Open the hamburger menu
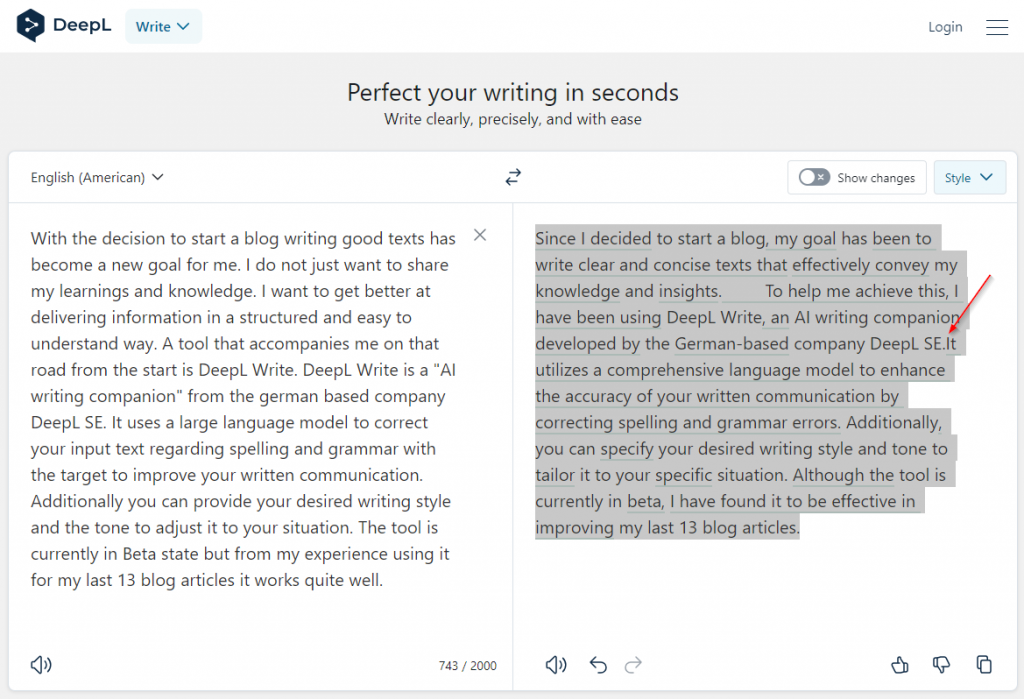The image size is (1024, 699). point(997,27)
